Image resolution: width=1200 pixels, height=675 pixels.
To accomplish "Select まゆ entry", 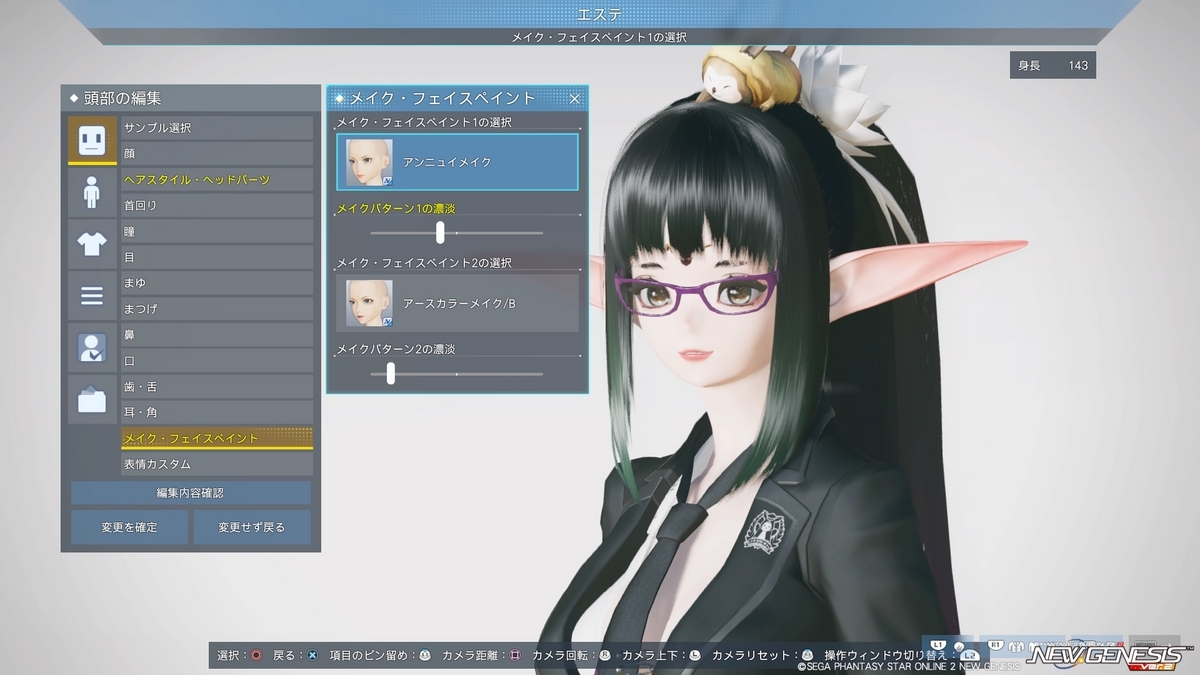I will (217, 283).
